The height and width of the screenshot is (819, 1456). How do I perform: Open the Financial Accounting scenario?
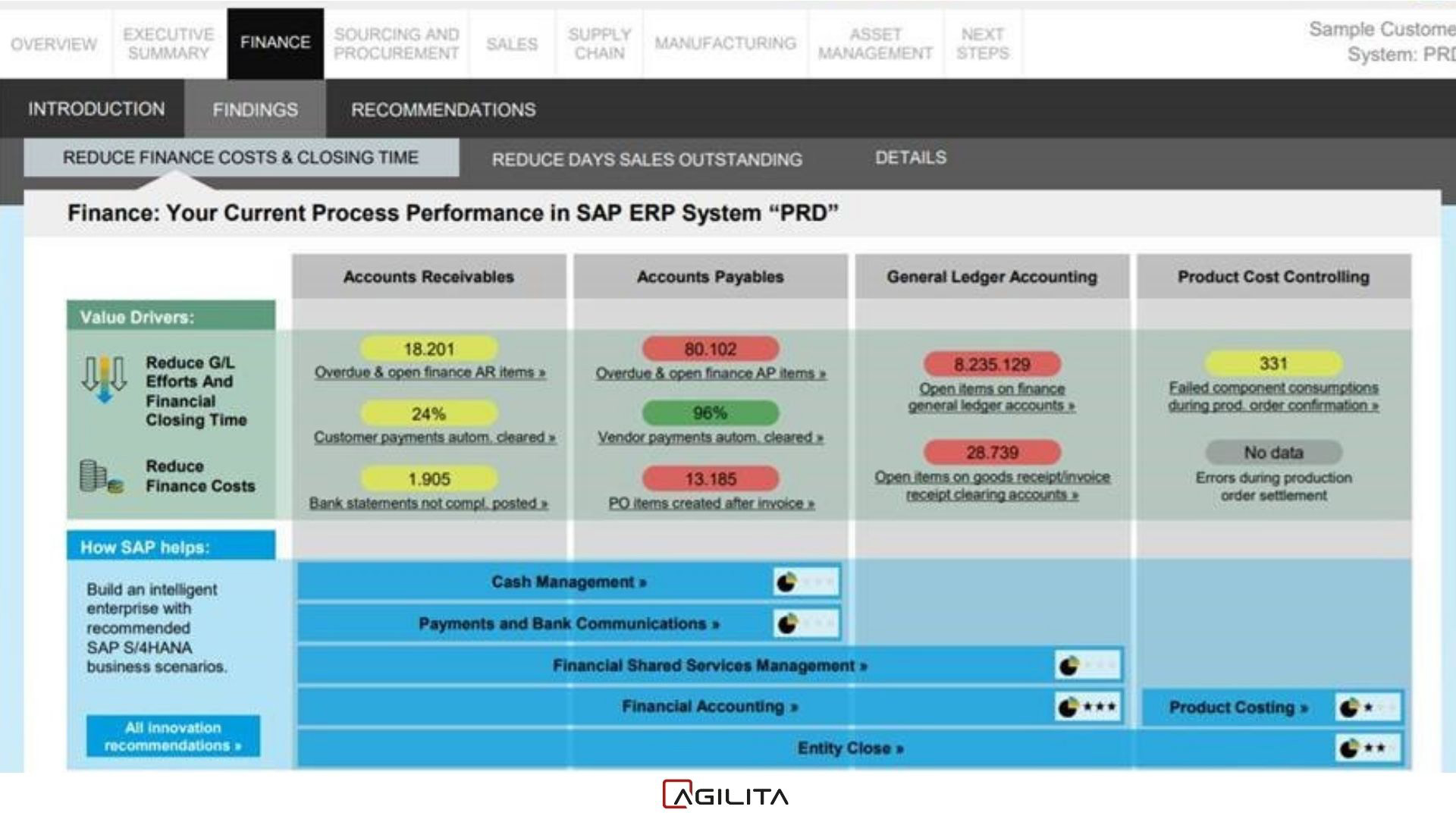click(x=710, y=706)
